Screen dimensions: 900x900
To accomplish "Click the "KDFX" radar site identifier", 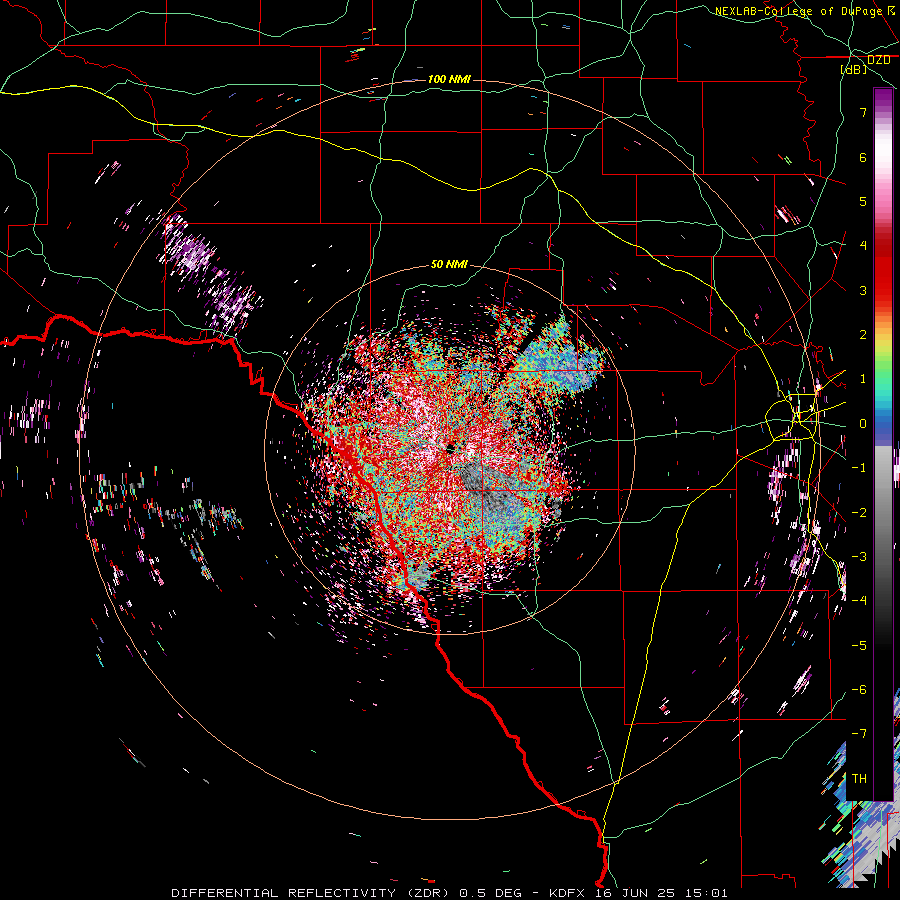I will [x=567, y=893].
